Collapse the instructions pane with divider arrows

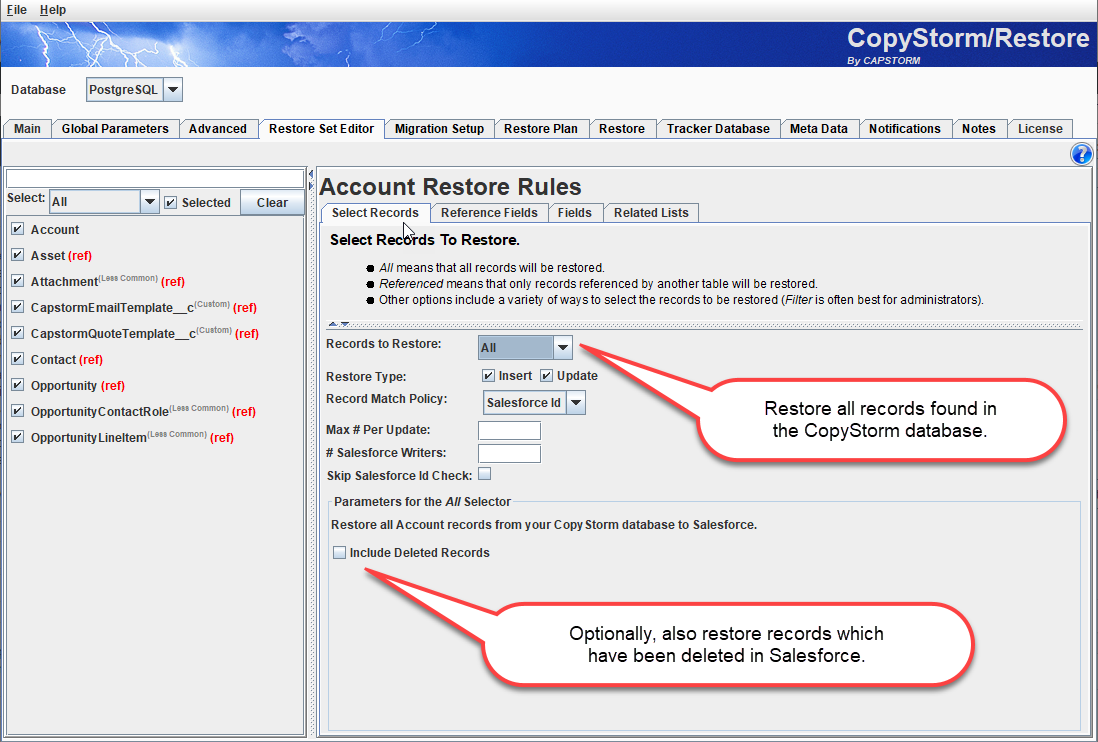(x=334, y=324)
